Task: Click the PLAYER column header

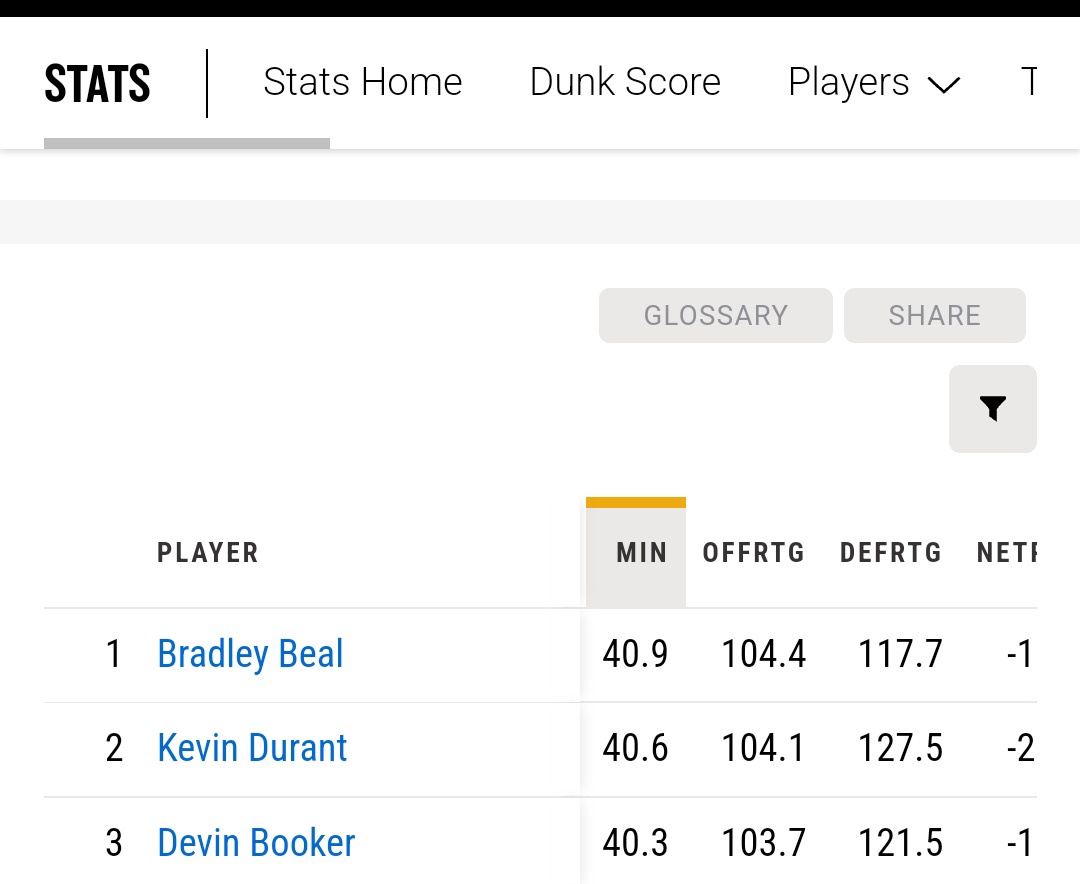Action: pyautogui.click(x=208, y=553)
